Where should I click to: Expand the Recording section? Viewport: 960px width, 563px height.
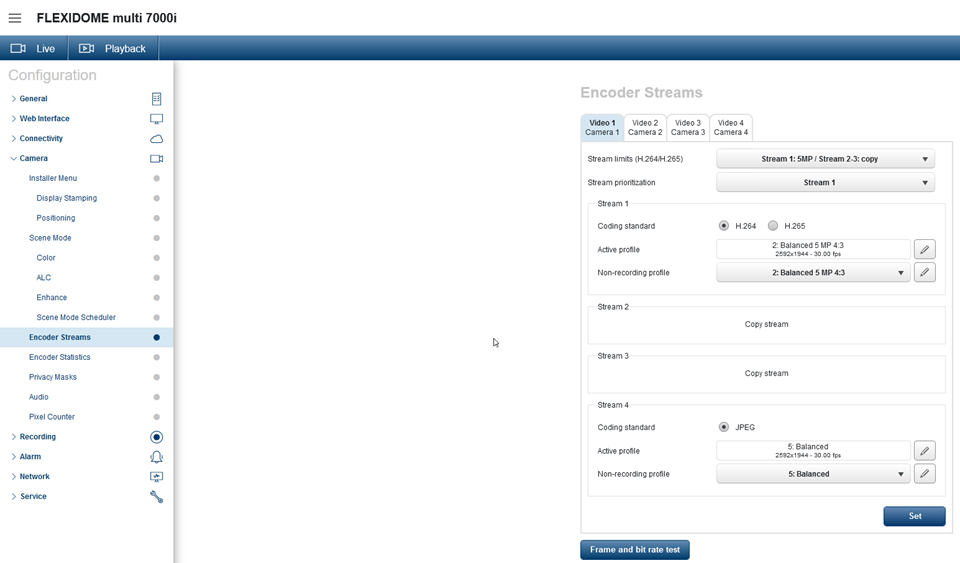point(13,437)
